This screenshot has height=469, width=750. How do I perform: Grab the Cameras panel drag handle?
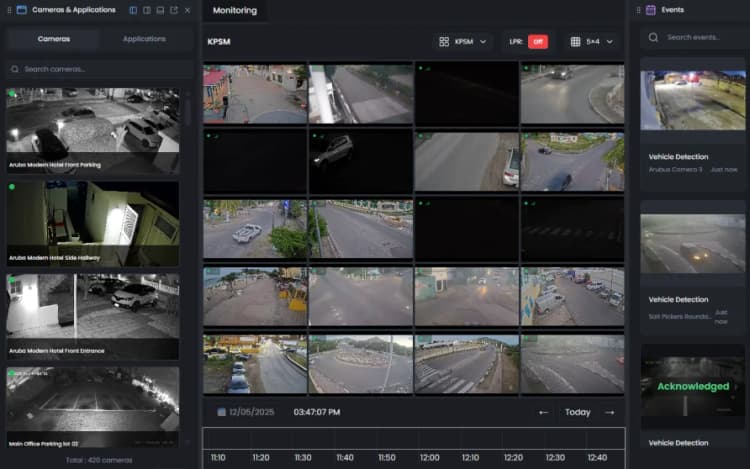pos(9,10)
